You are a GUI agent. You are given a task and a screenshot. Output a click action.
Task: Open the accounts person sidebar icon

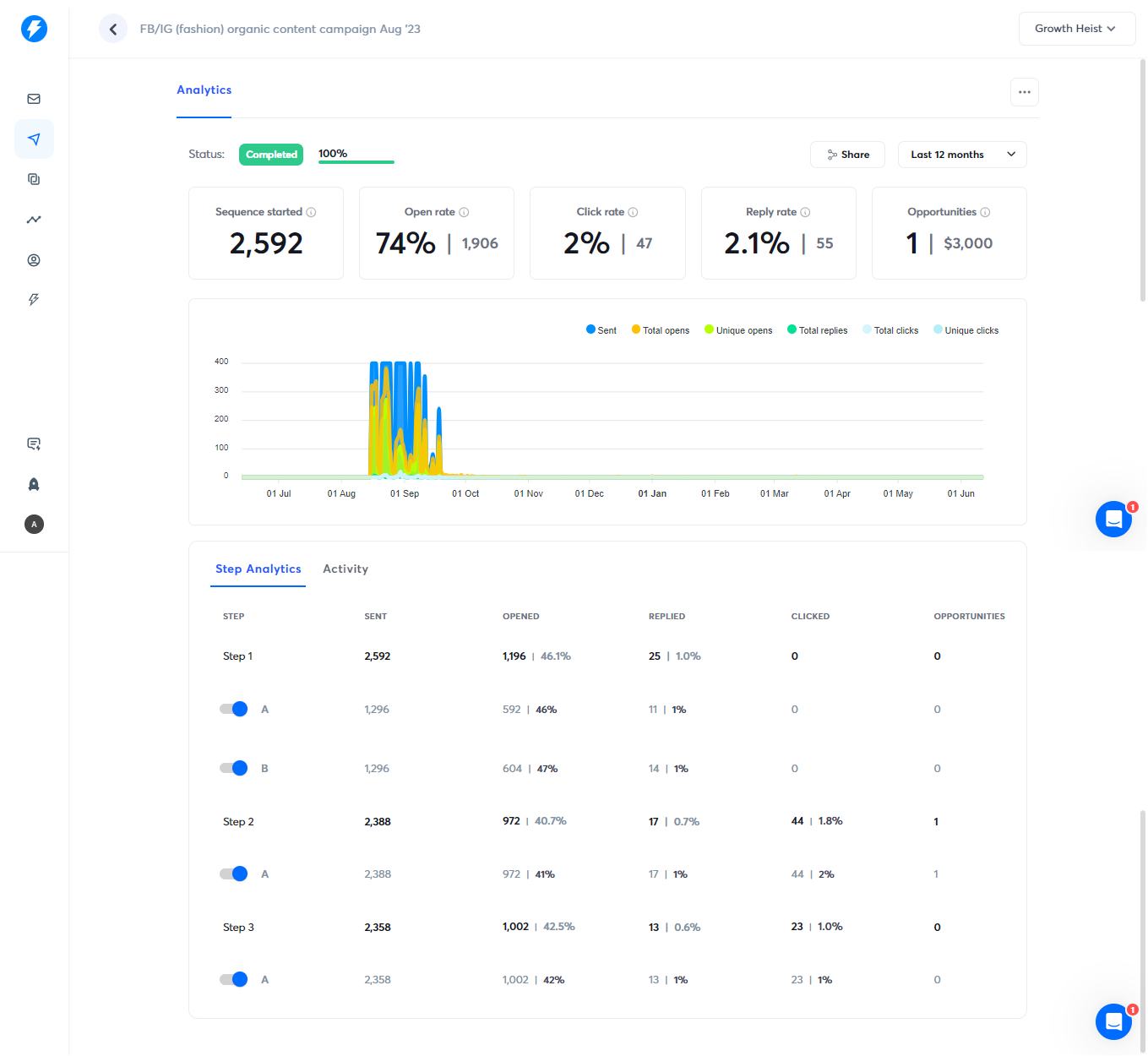click(x=34, y=260)
